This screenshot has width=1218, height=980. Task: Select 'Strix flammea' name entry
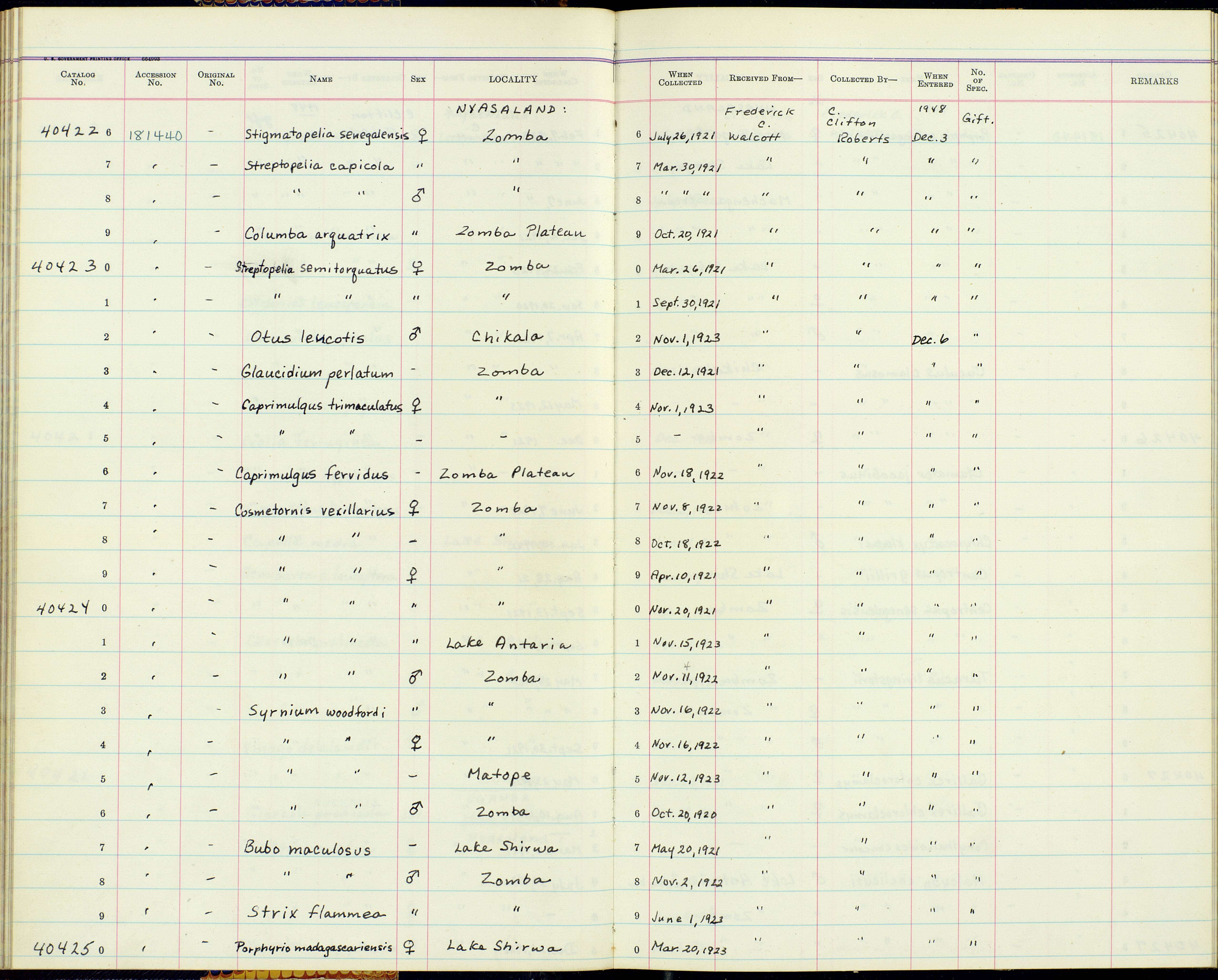click(317, 913)
